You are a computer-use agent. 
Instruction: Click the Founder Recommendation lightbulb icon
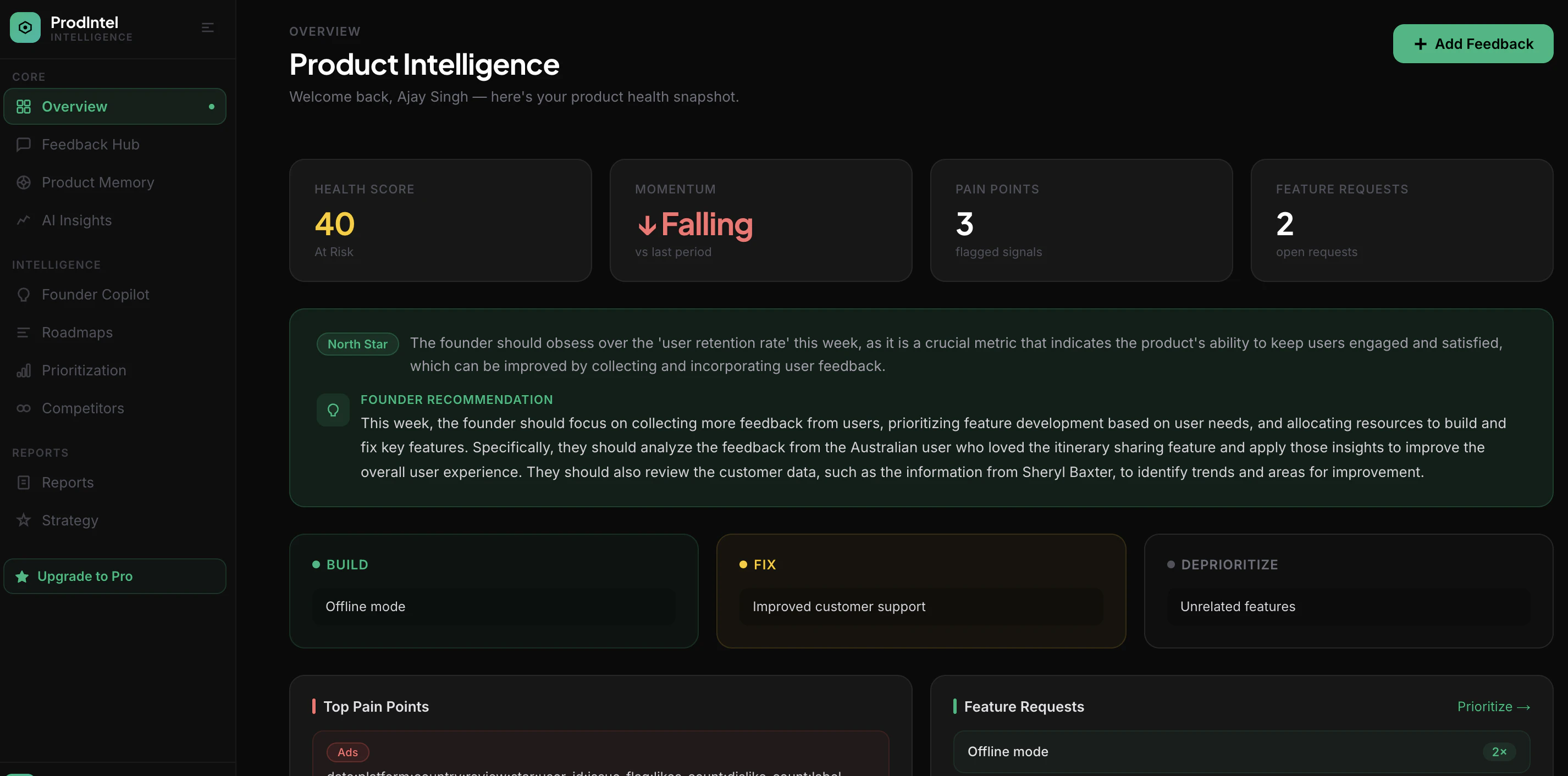click(333, 409)
